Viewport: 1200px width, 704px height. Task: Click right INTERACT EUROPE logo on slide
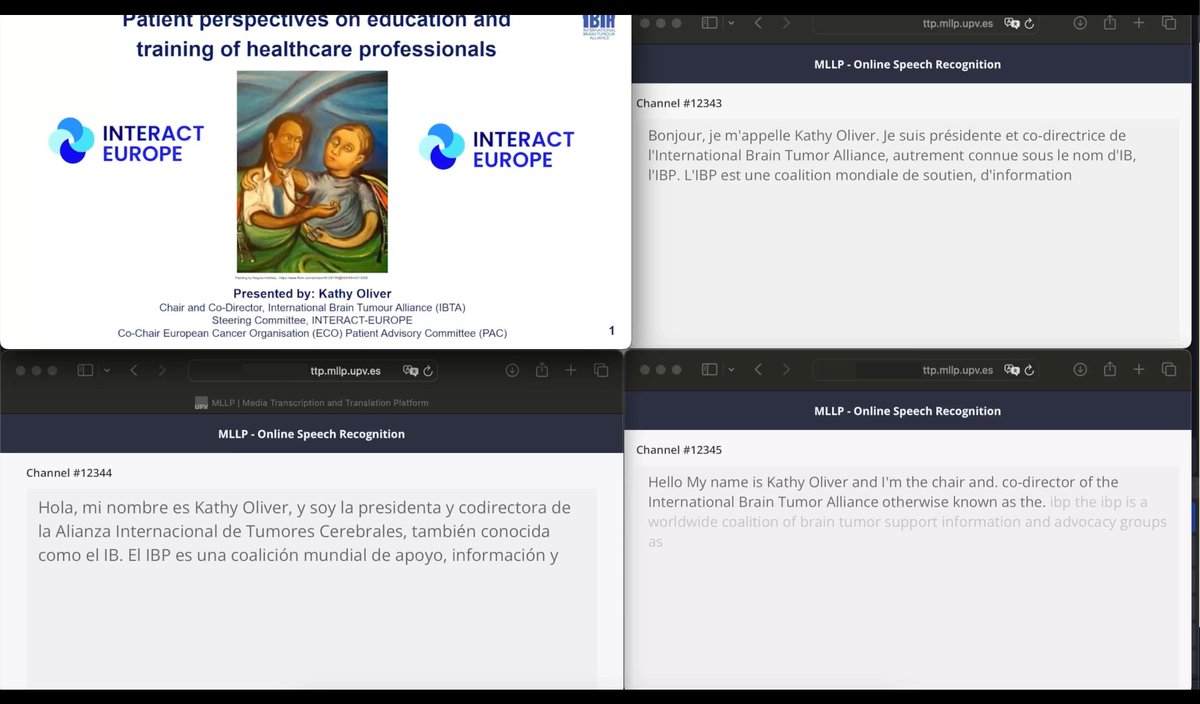coord(497,146)
